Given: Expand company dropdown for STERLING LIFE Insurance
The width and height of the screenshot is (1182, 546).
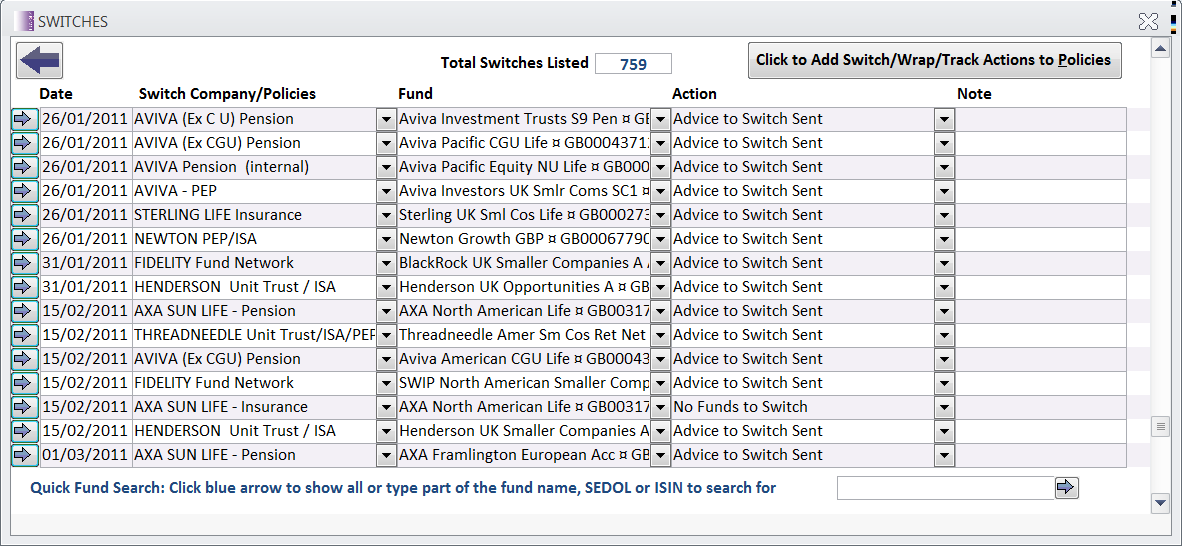Looking at the screenshot, I should (x=386, y=216).
